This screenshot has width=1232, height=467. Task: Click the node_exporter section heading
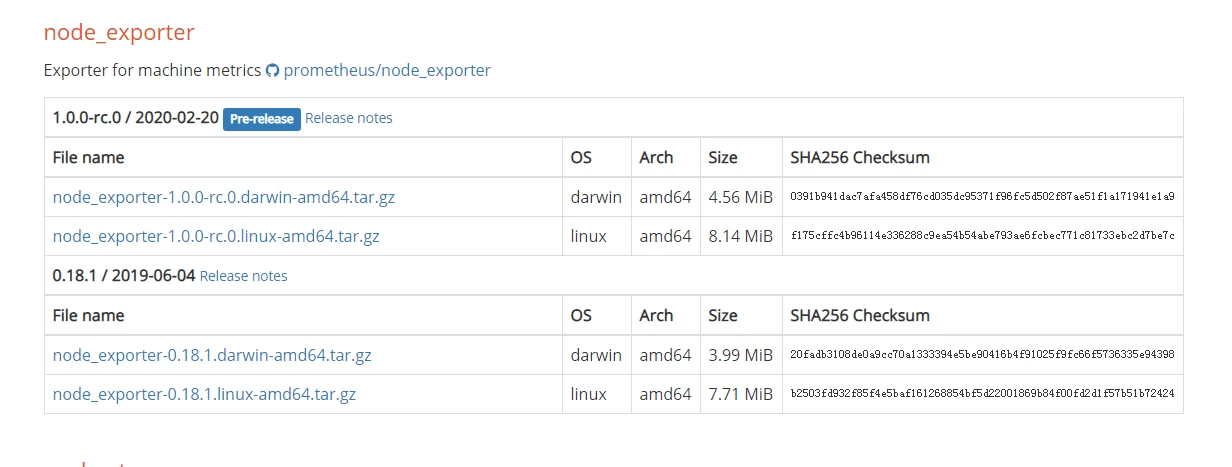[x=119, y=32]
